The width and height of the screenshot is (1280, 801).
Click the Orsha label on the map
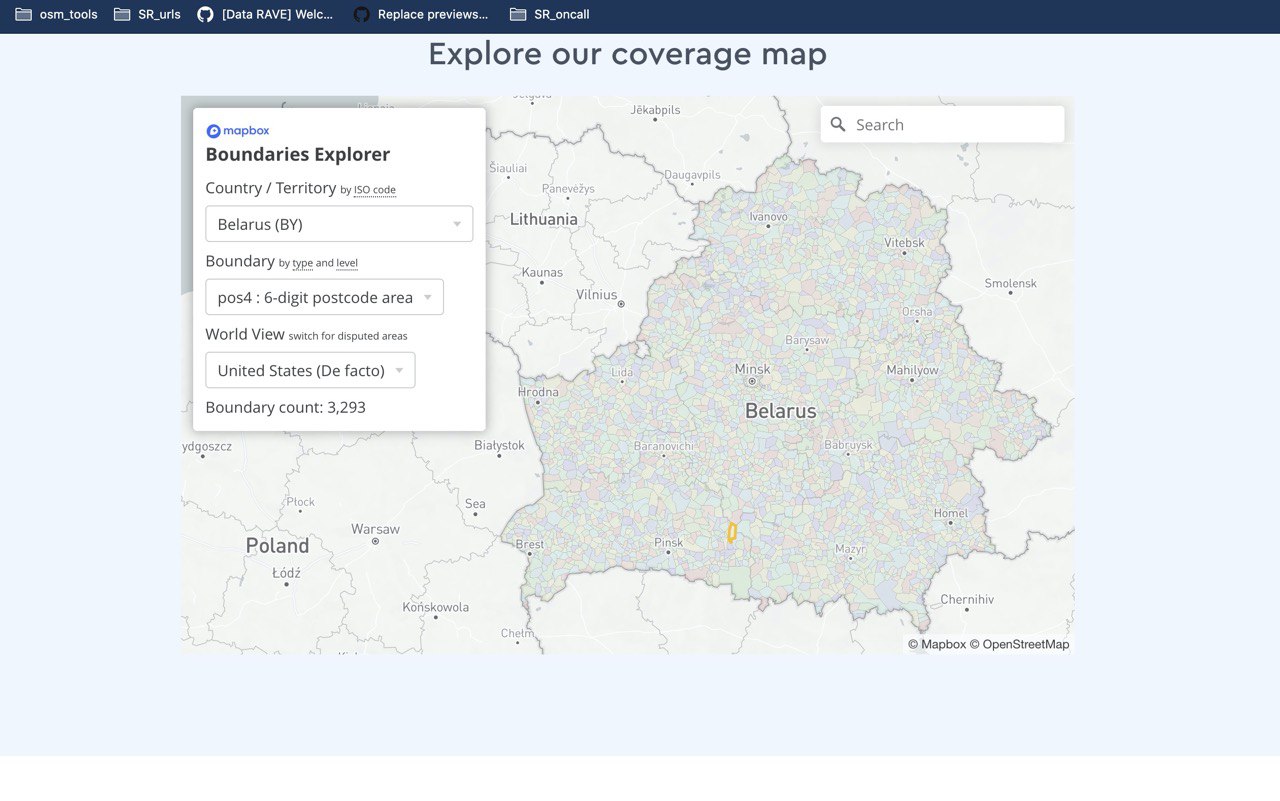(917, 312)
